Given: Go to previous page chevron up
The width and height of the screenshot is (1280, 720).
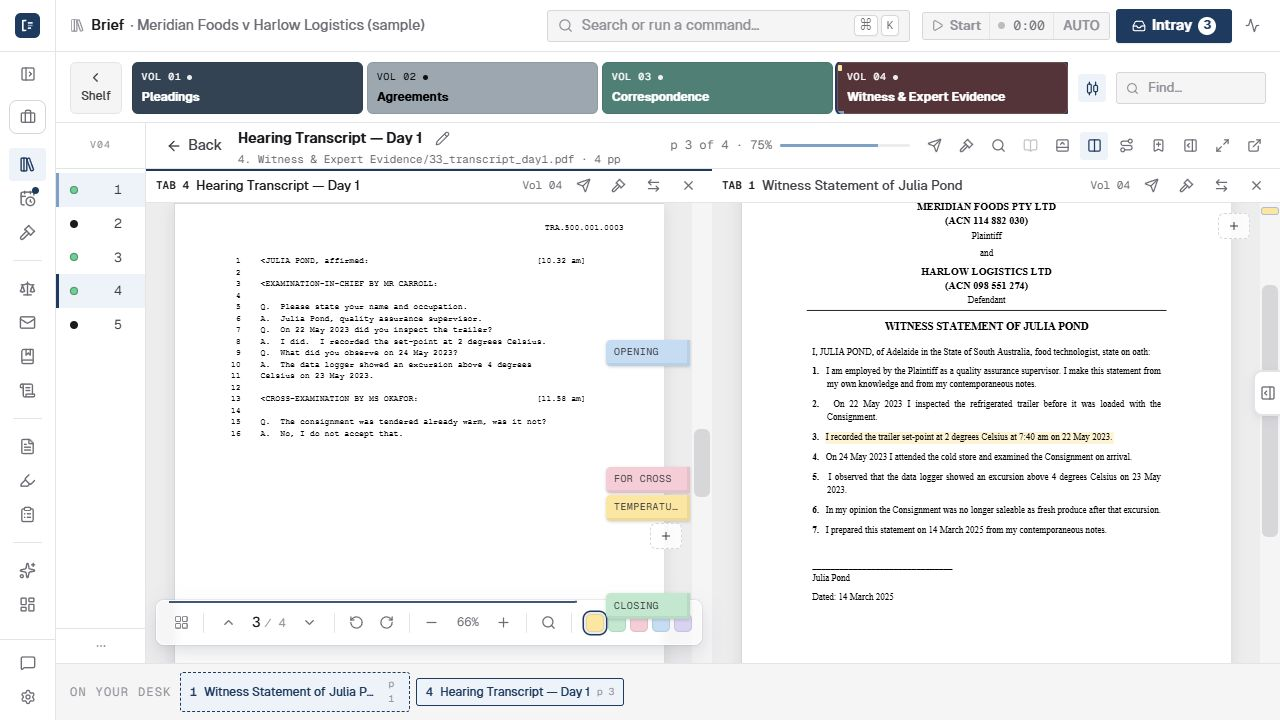Looking at the screenshot, I should point(228,622).
